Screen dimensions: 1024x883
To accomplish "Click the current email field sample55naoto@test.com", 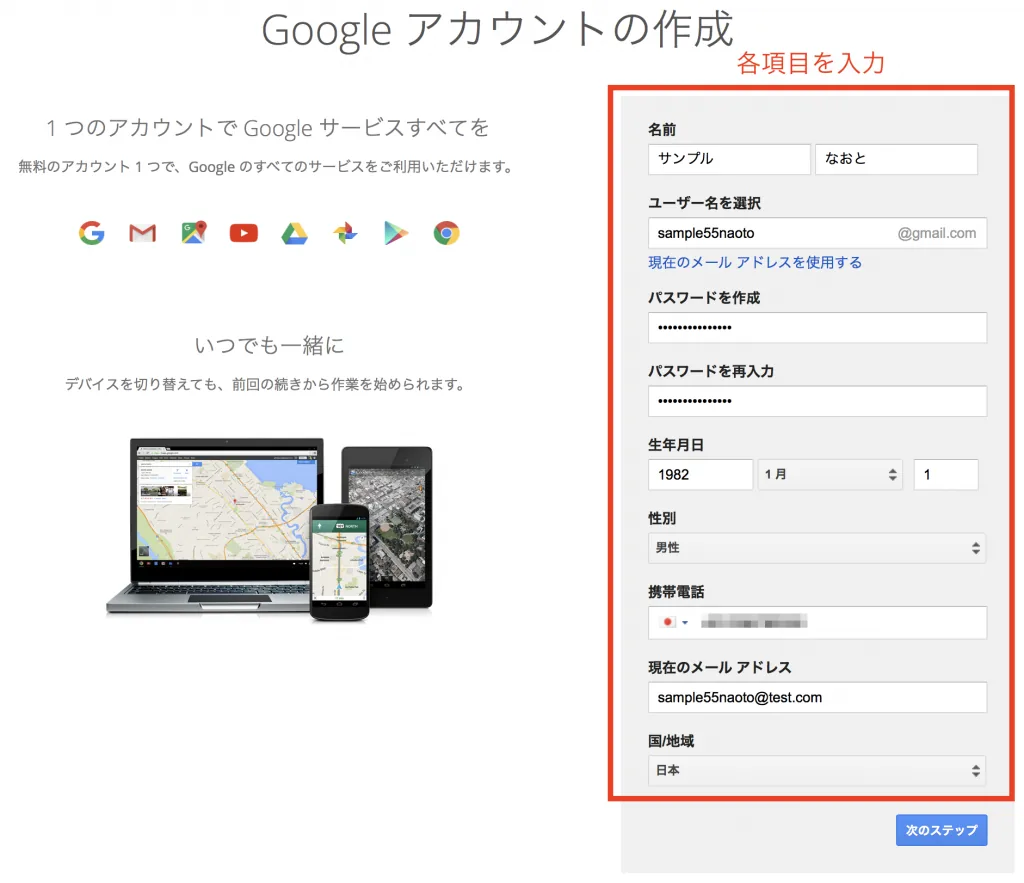I will click(x=818, y=698).
